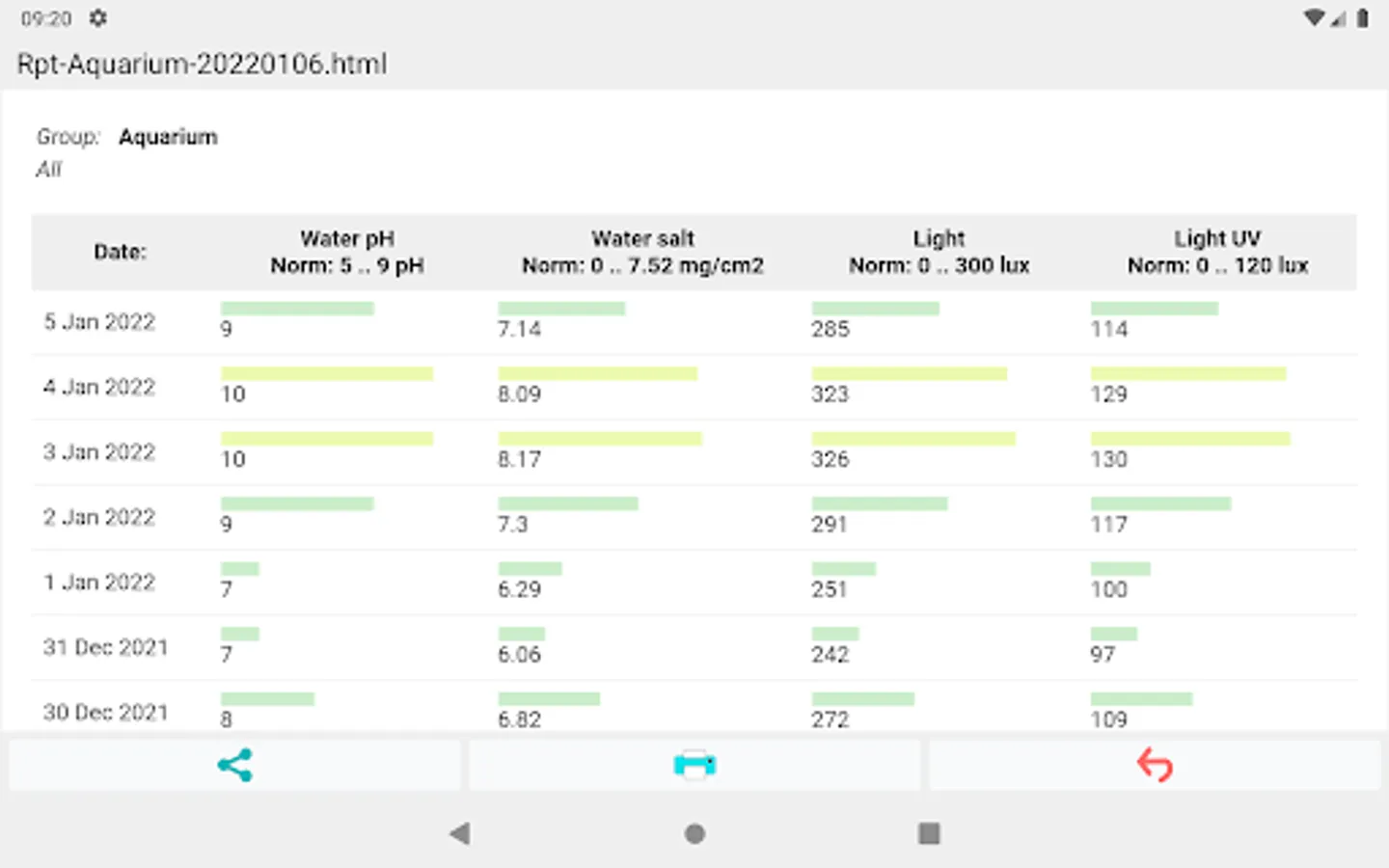Select the 31 Dec 2021 date row
Viewport: 1389px width, 868px height.
(x=105, y=647)
